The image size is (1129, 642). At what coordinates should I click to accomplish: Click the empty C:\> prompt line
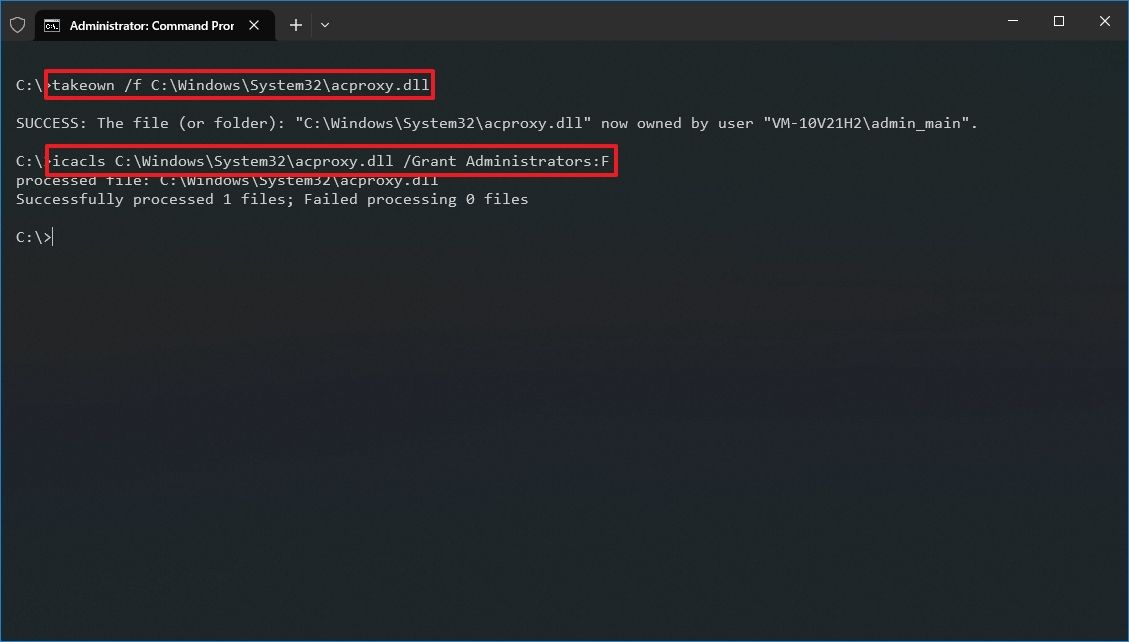[34, 237]
